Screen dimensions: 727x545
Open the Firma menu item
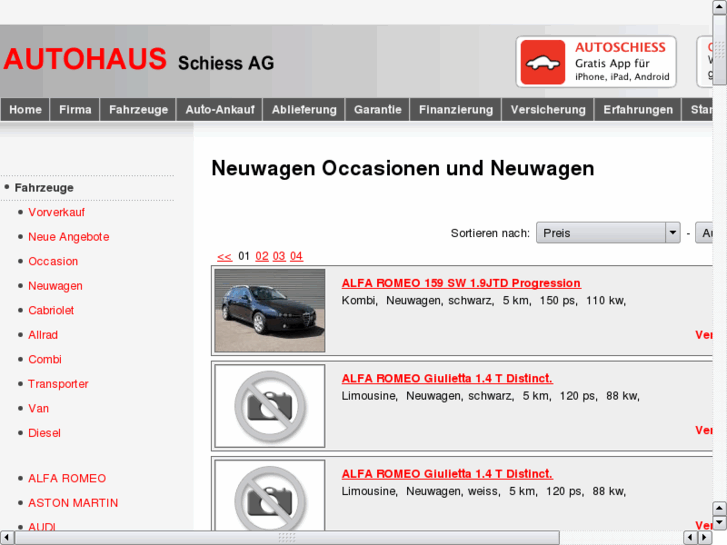[75, 109]
